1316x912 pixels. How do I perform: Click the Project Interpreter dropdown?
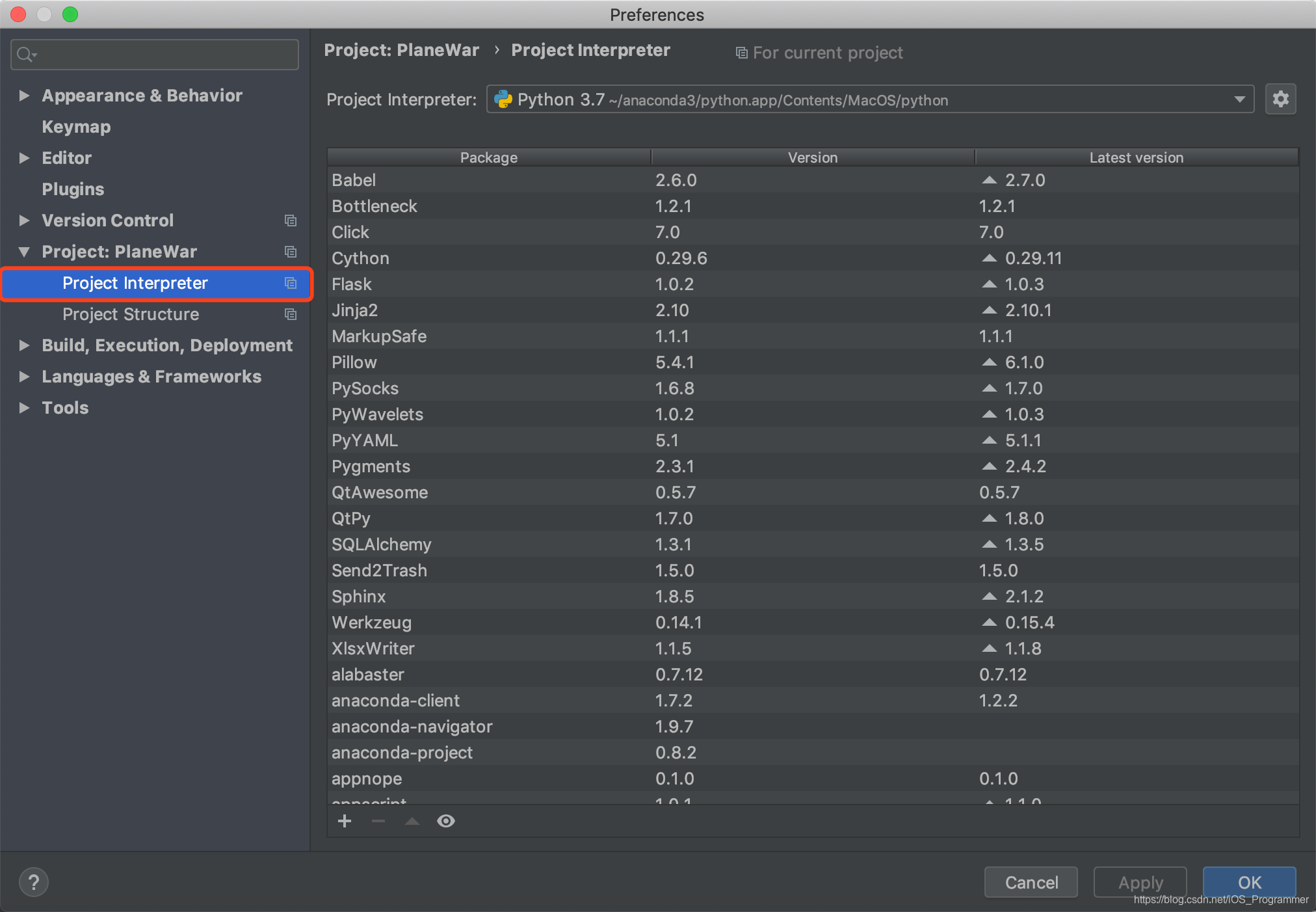870,99
